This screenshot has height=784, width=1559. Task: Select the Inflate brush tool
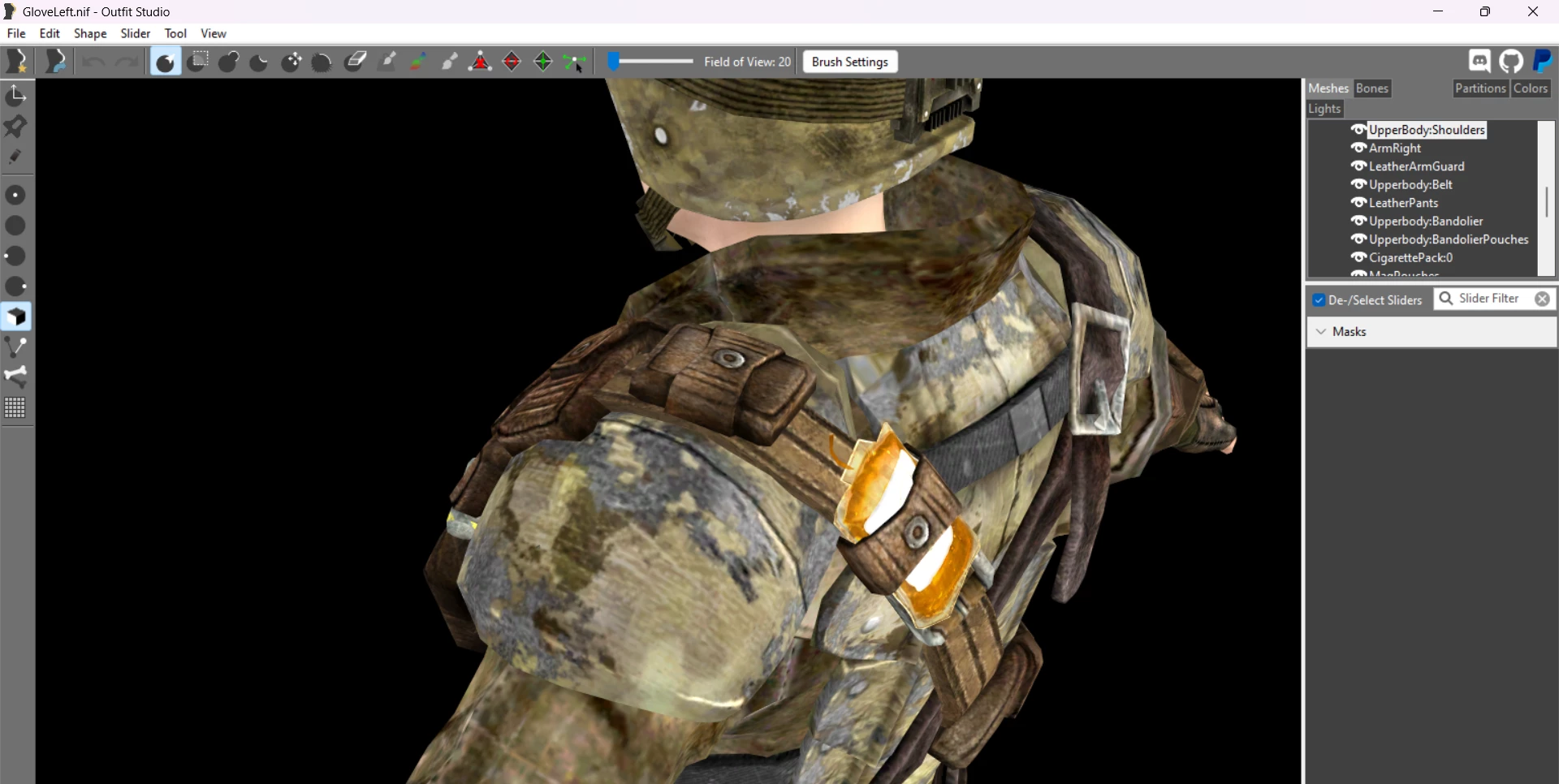pos(229,62)
